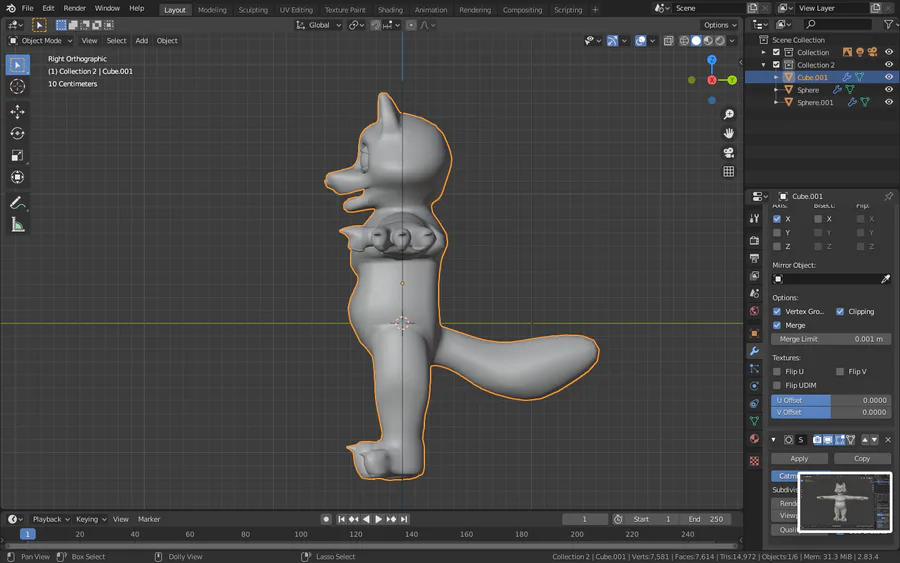Select the Move tool in the toolbar
The height and width of the screenshot is (563, 900).
pyautogui.click(x=17, y=112)
